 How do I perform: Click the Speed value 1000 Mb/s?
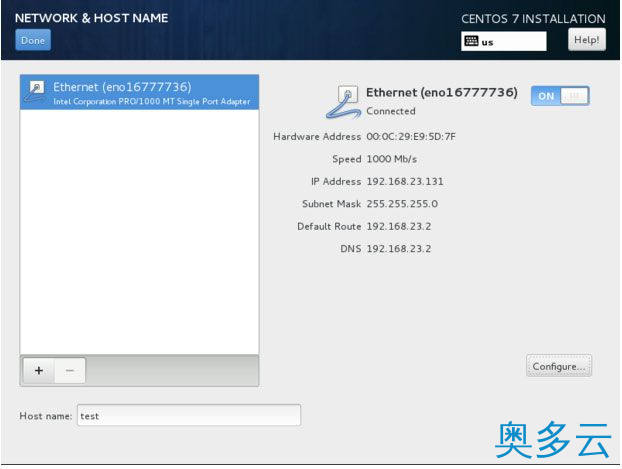pyautogui.click(x=392, y=159)
